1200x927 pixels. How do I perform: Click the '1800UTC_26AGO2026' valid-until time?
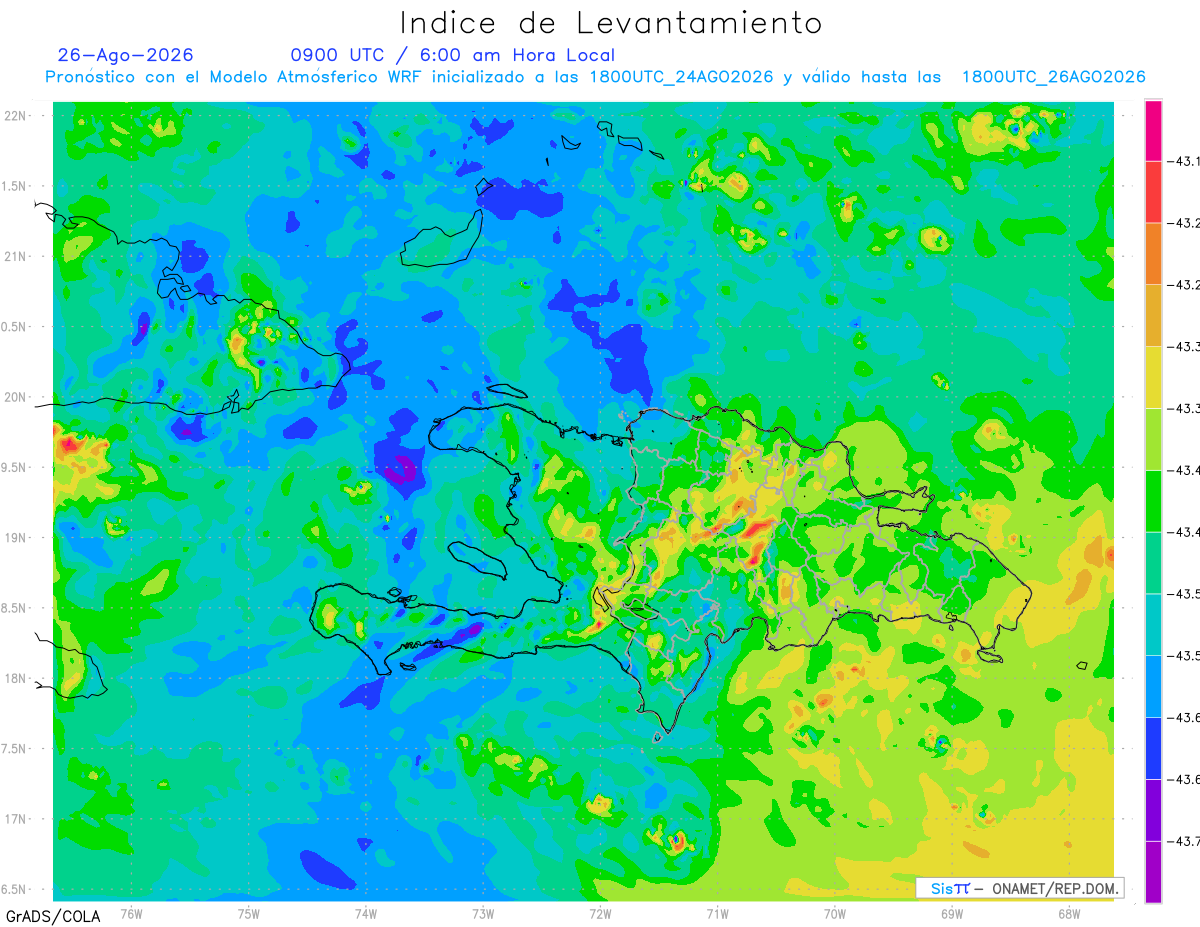click(1053, 77)
